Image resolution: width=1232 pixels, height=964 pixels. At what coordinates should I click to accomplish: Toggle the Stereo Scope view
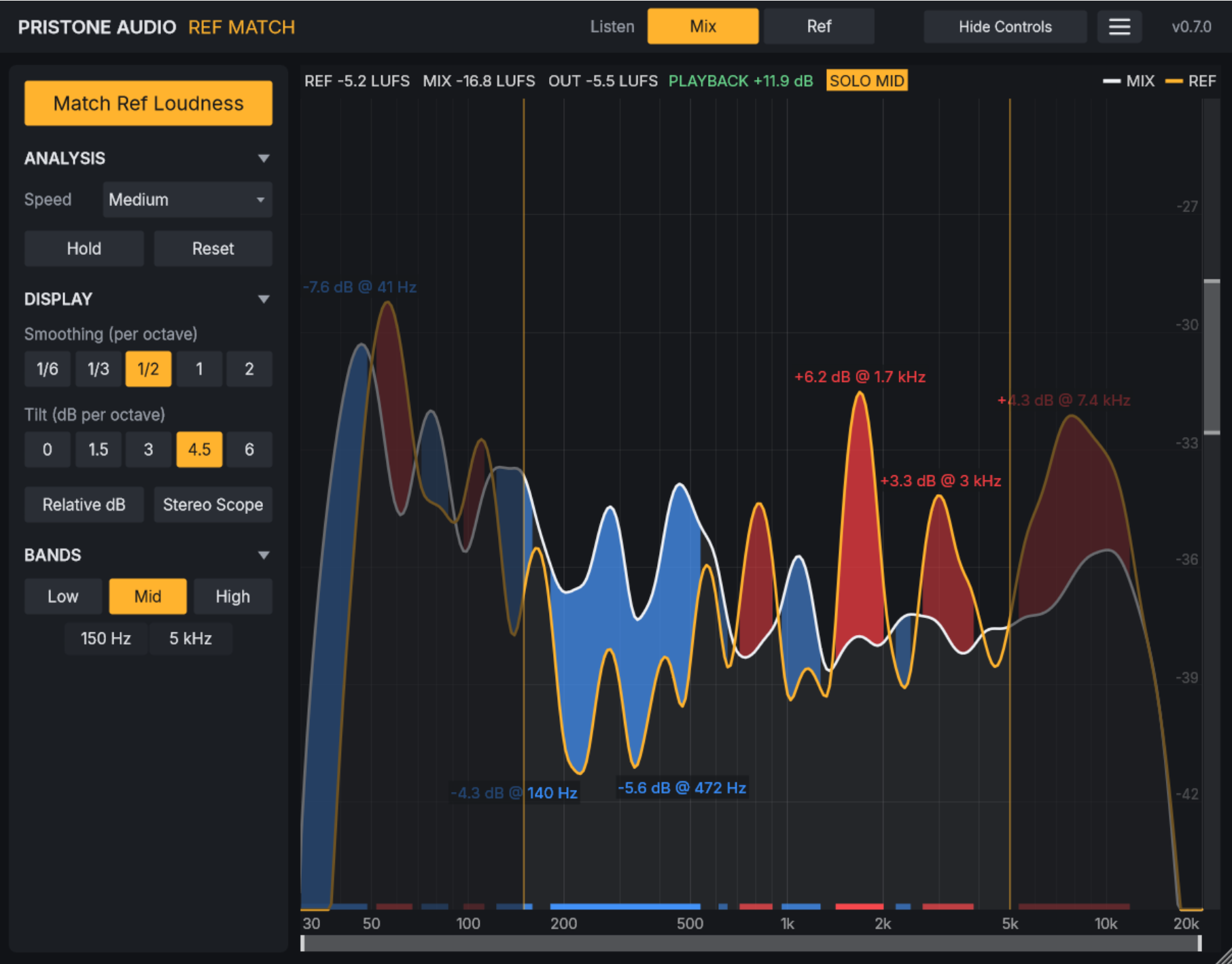tap(213, 504)
